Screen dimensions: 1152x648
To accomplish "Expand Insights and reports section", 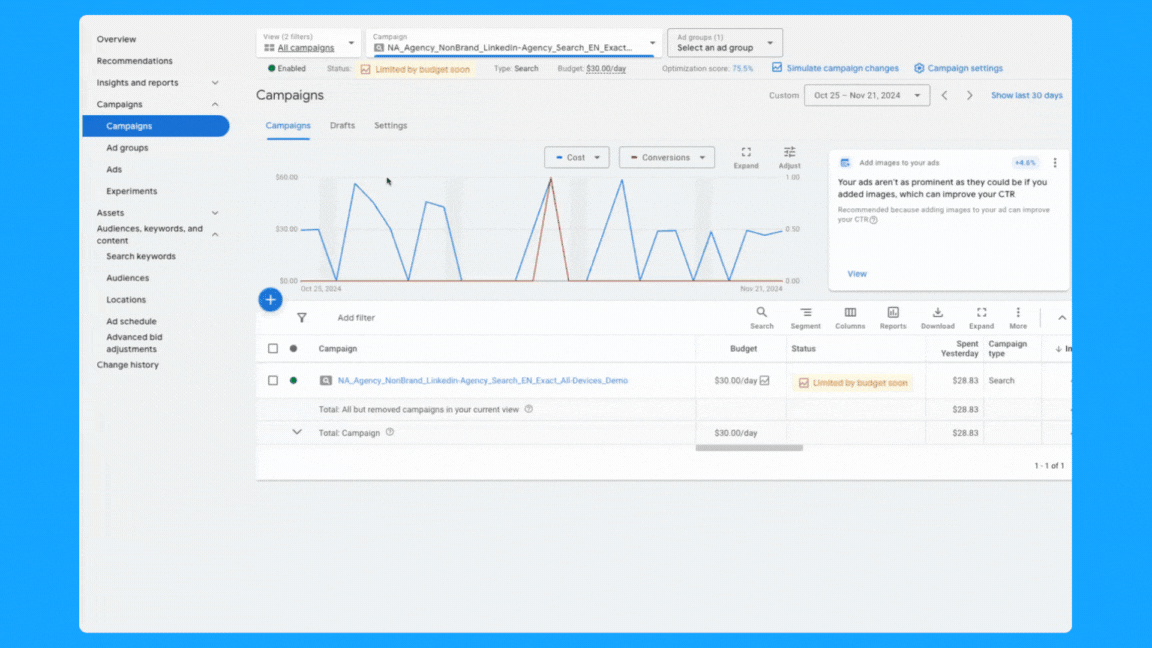I will point(215,83).
